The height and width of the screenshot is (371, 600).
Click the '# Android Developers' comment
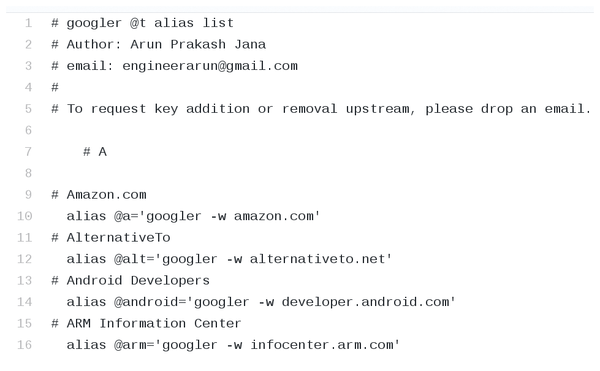pos(130,280)
